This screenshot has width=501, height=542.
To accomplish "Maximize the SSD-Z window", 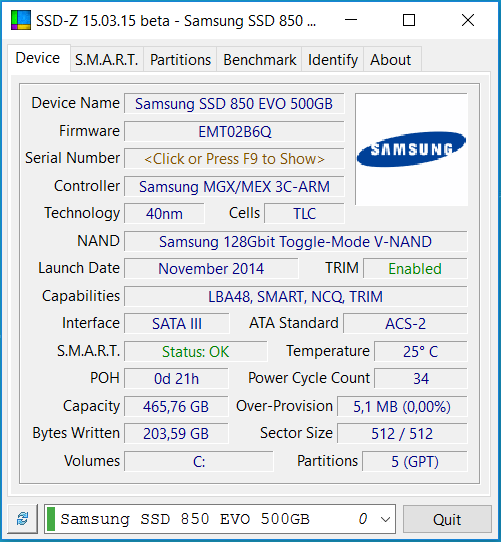I will tap(409, 20).
